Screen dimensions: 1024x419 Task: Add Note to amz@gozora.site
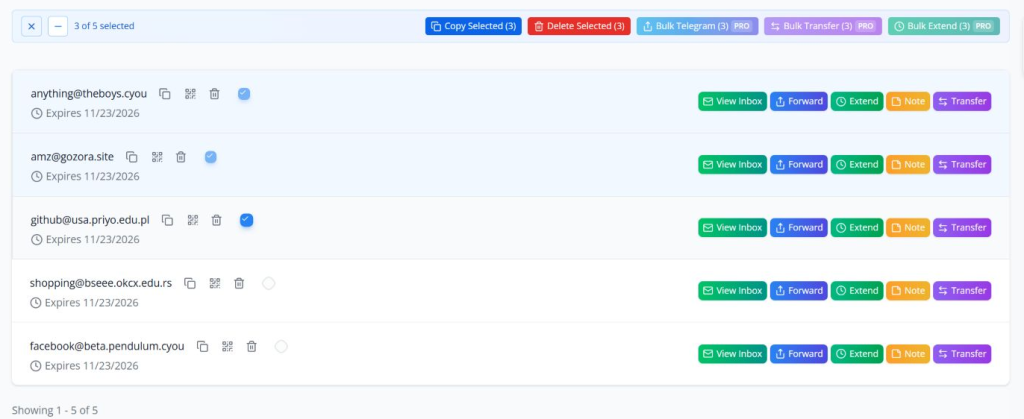pyautogui.click(x=908, y=164)
